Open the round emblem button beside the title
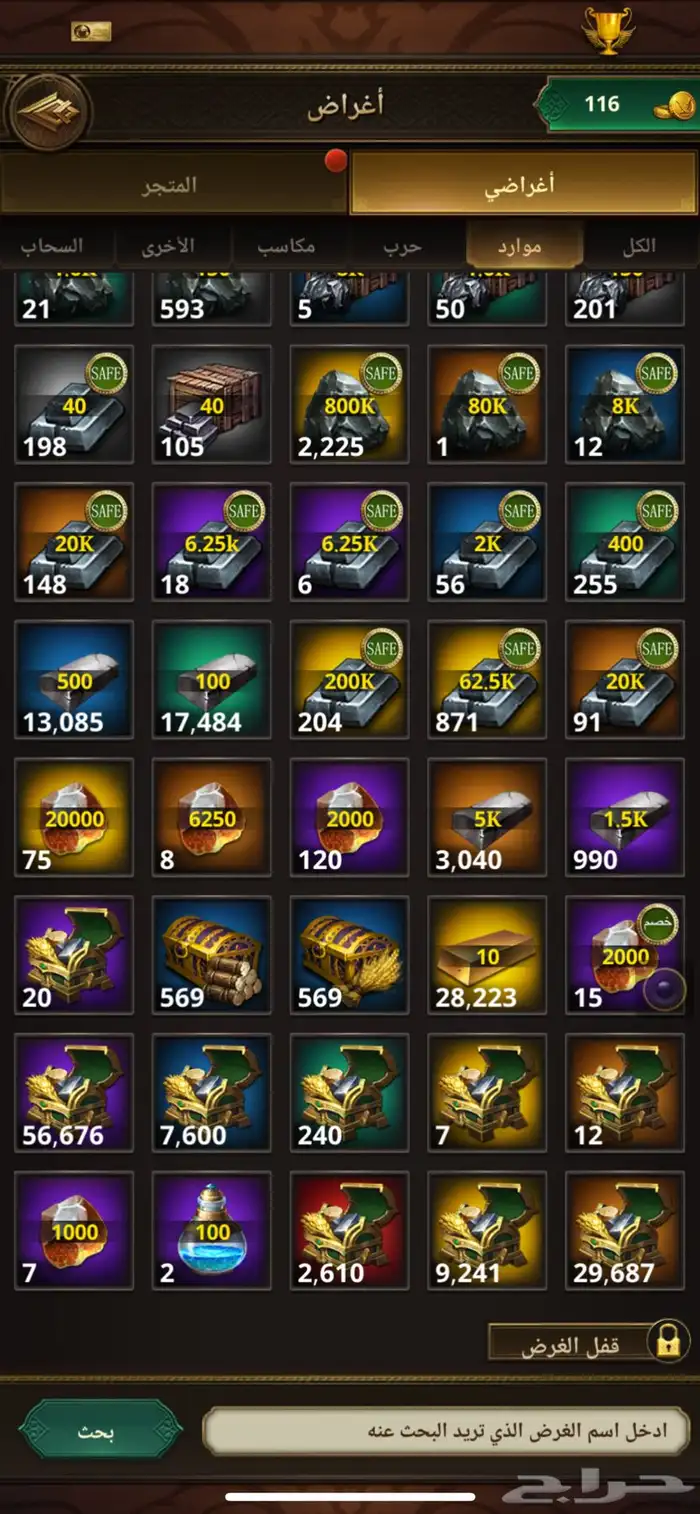 pyautogui.click(x=48, y=109)
